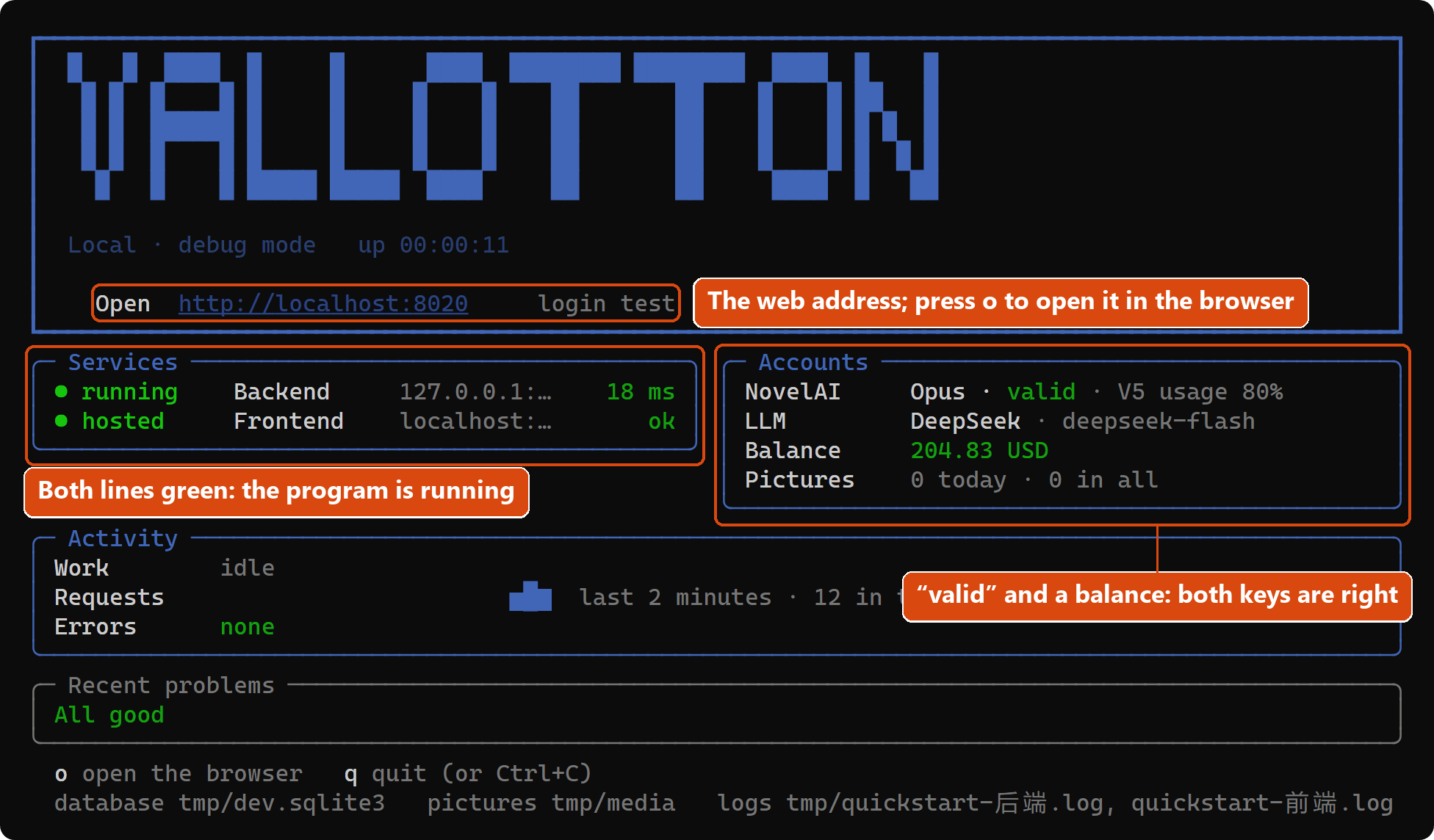Click the Errors value 'none'
The height and width of the screenshot is (840, 1434).
pos(248,627)
